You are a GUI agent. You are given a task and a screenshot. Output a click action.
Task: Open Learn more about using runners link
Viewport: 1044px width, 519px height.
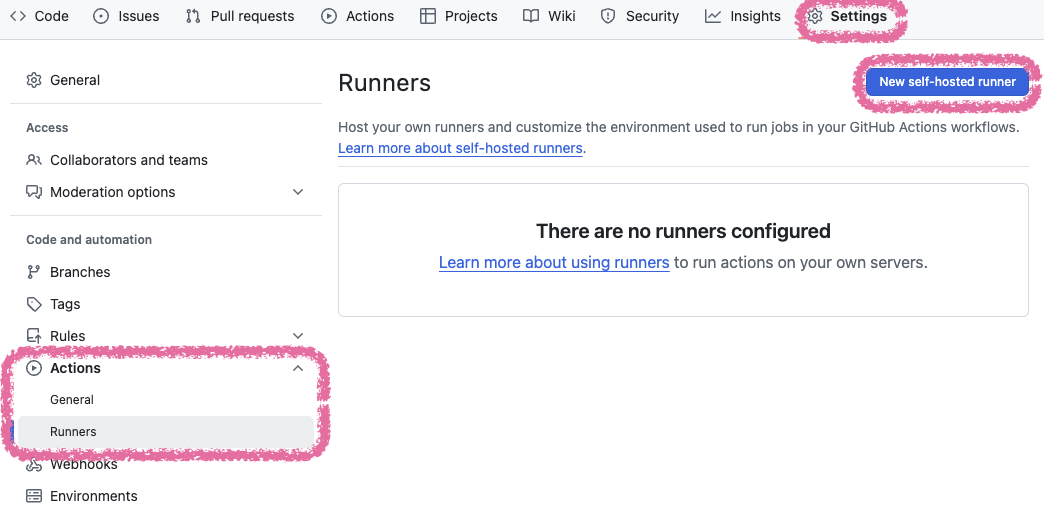(554, 262)
